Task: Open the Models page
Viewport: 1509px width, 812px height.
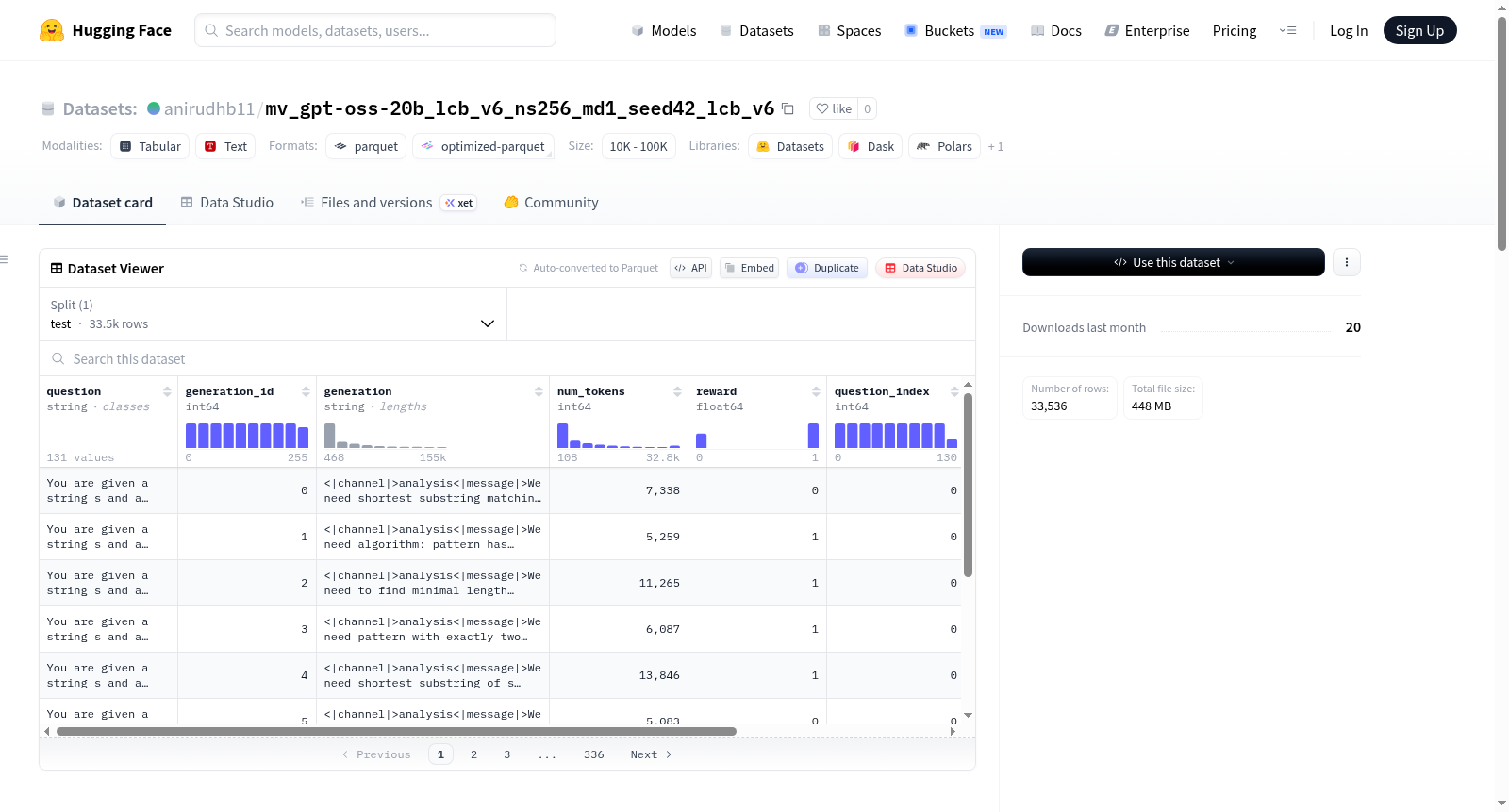Action: pos(664,30)
